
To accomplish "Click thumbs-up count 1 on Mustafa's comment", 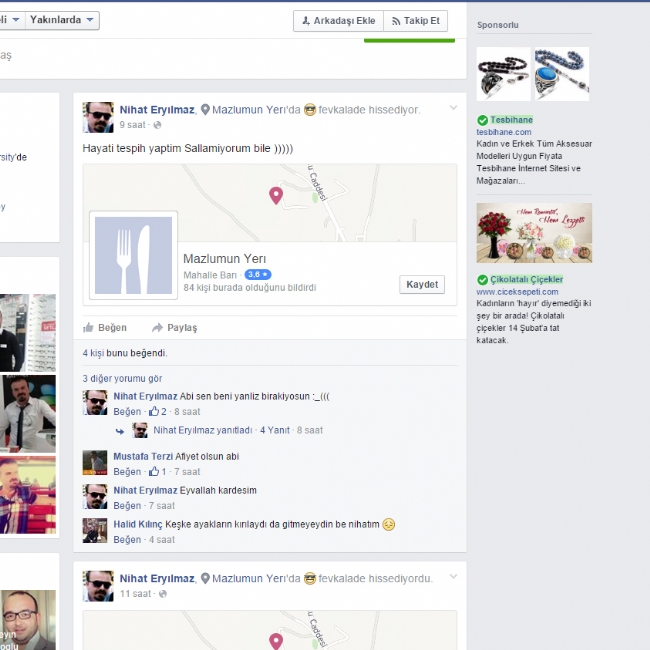I will click(158, 472).
